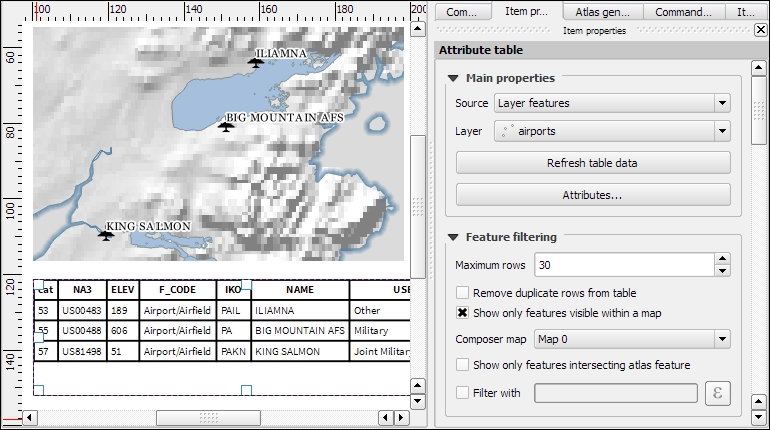
Task: Click the US81498 table cell
Action: (x=82, y=351)
